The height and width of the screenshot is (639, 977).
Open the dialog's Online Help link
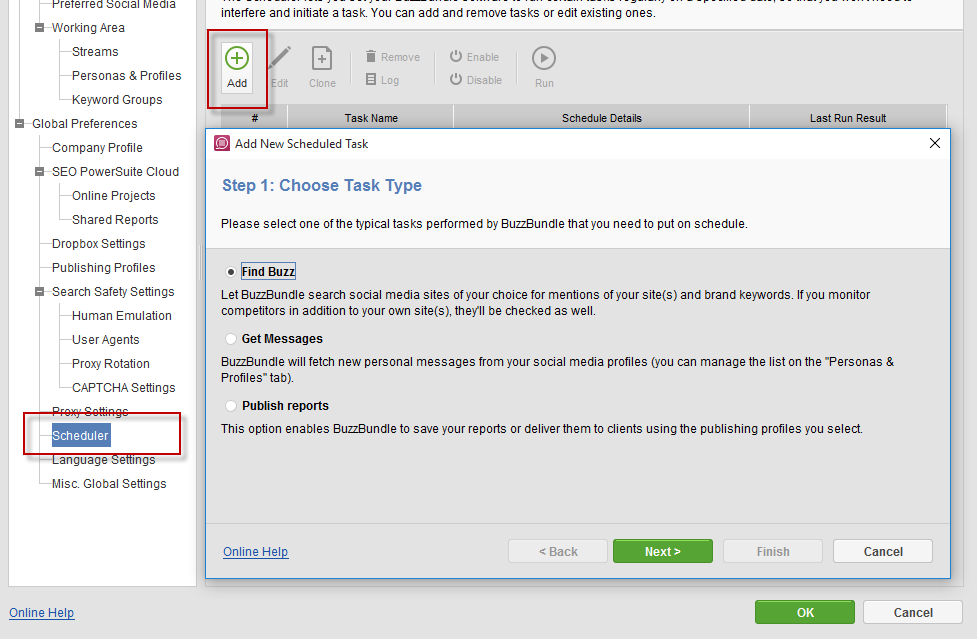(x=255, y=552)
